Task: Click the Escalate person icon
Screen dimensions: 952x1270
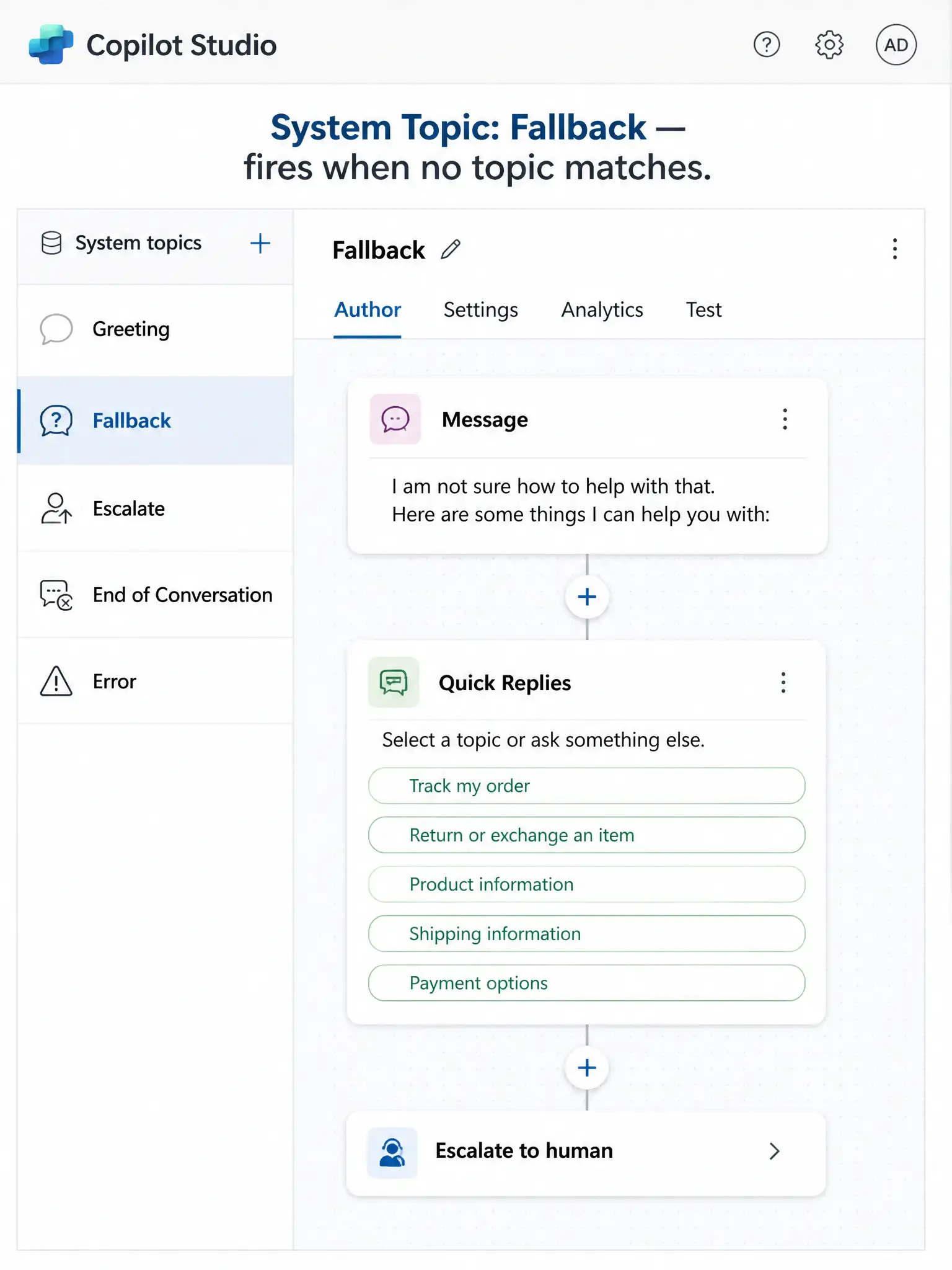Action: (x=56, y=508)
